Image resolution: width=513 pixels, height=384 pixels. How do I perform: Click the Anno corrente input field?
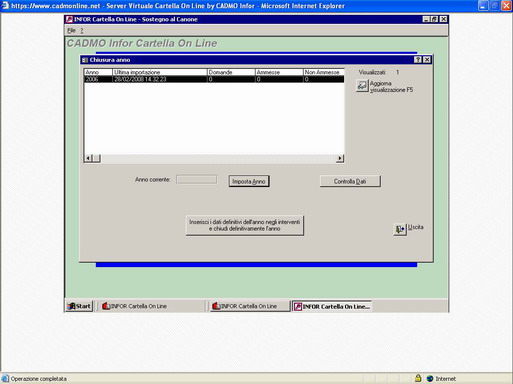tap(197, 180)
